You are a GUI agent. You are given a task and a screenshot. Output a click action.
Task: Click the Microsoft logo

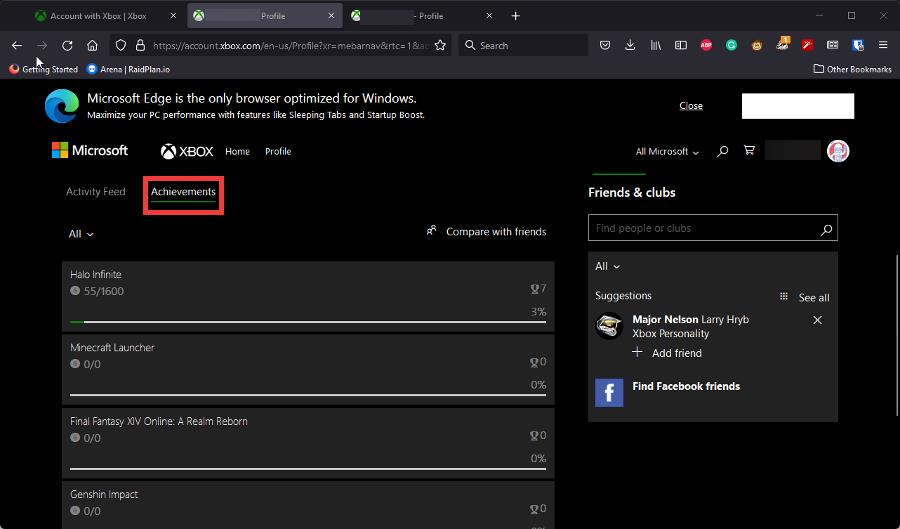(x=90, y=150)
